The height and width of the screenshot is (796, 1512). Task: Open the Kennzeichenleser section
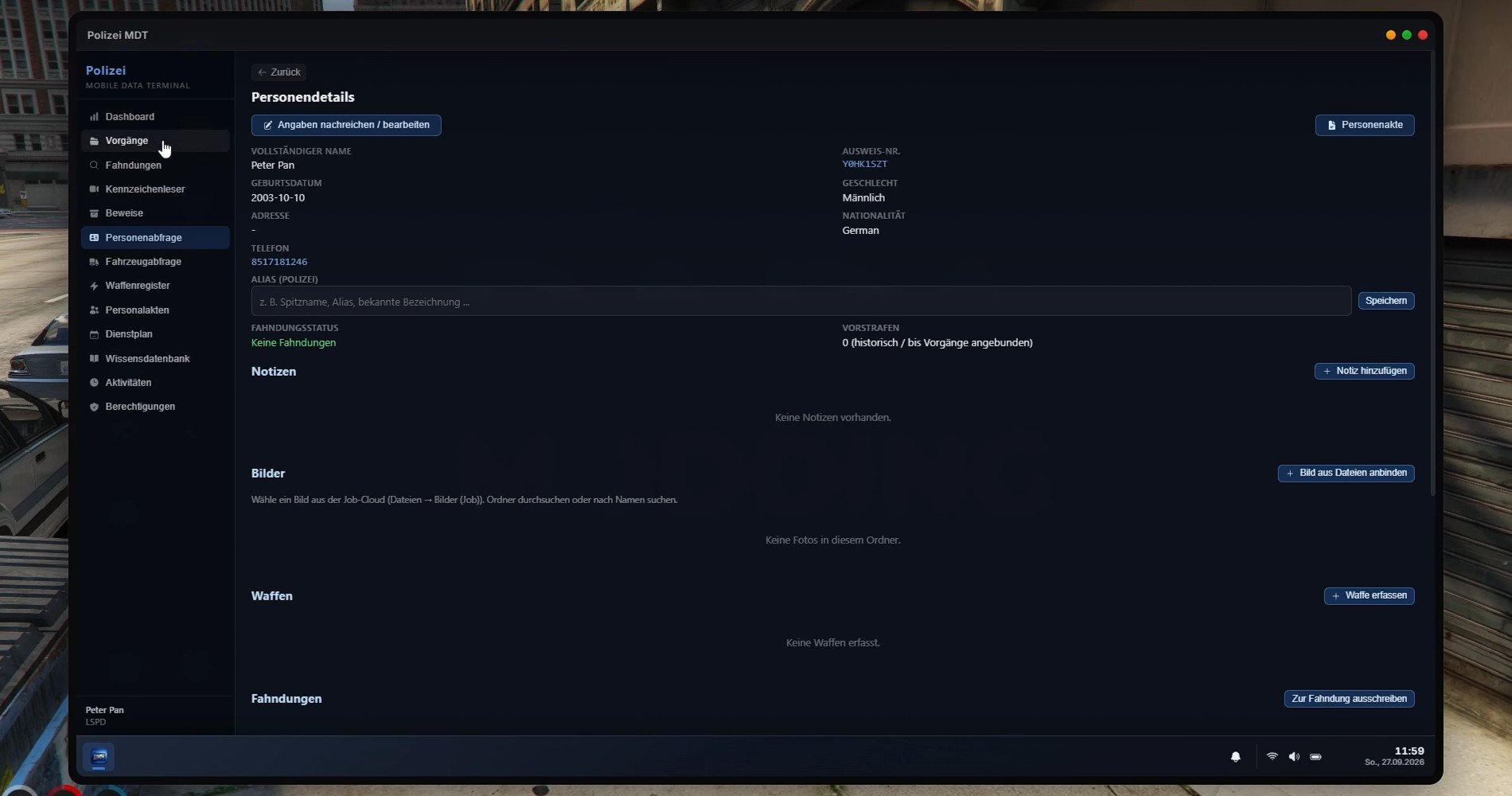tap(155, 189)
